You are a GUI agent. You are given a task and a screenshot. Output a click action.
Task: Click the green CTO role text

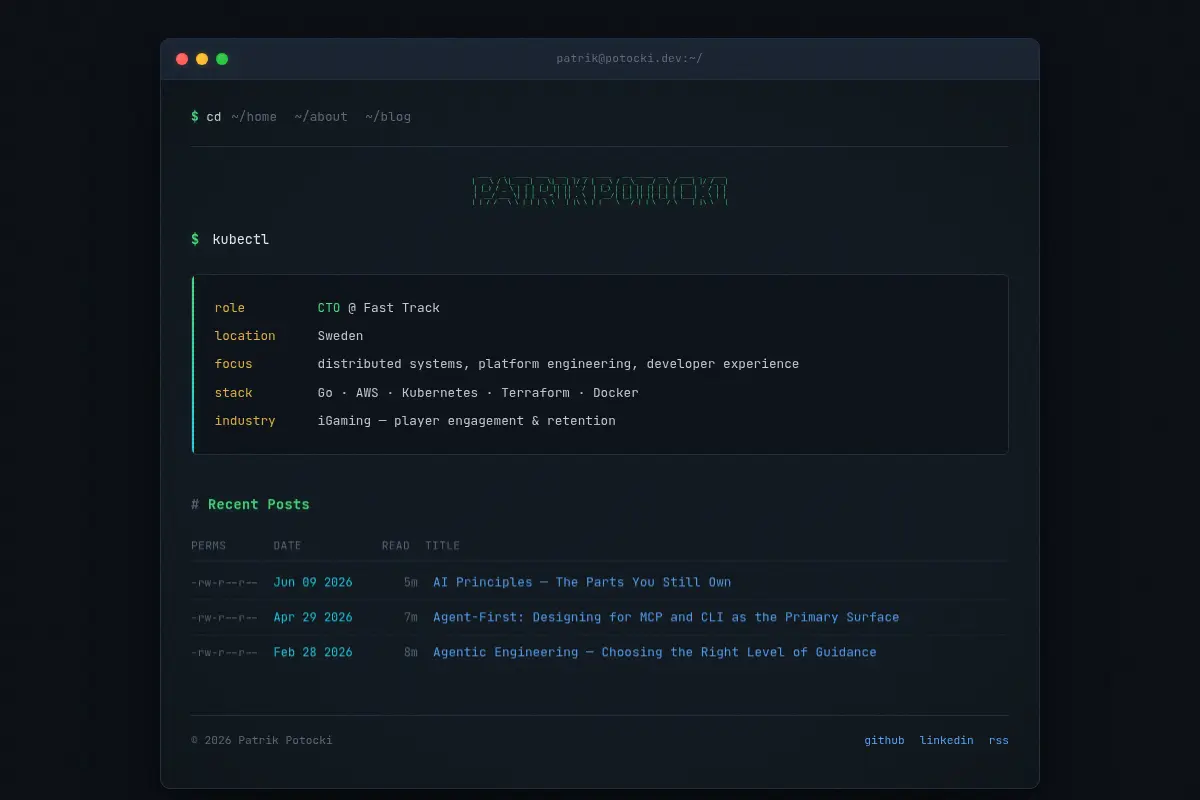pyautogui.click(x=329, y=308)
